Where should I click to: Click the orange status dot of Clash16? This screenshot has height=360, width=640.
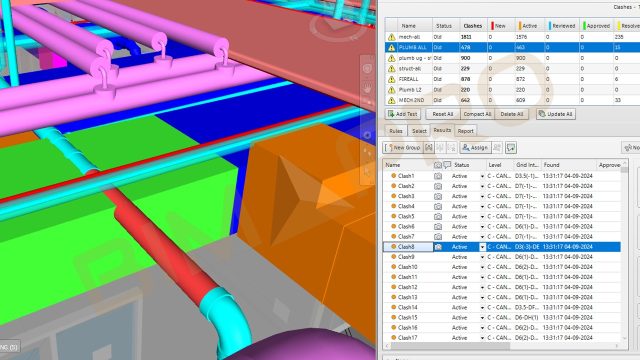(x=393, y=327)
